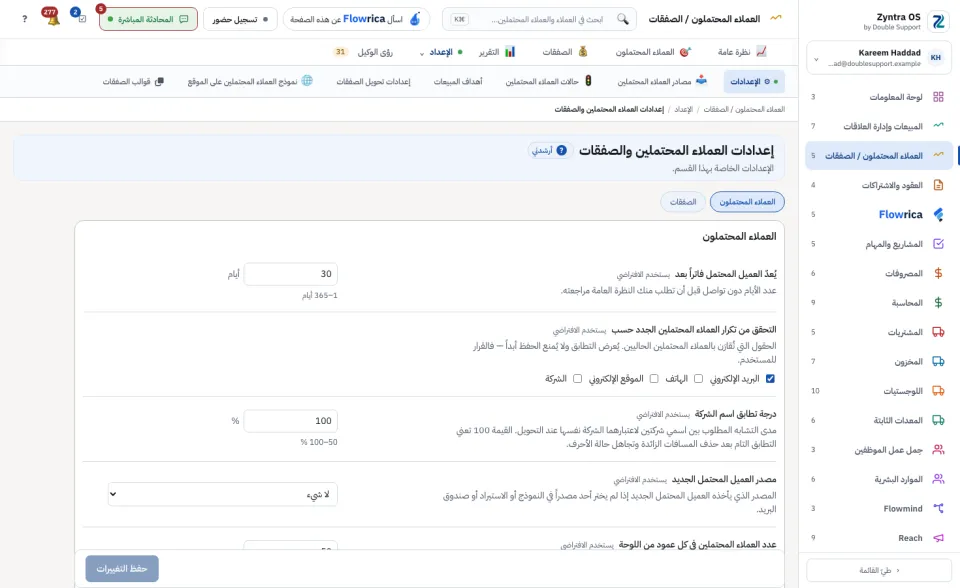Open المخزون sidebar icon

point(938,361)
